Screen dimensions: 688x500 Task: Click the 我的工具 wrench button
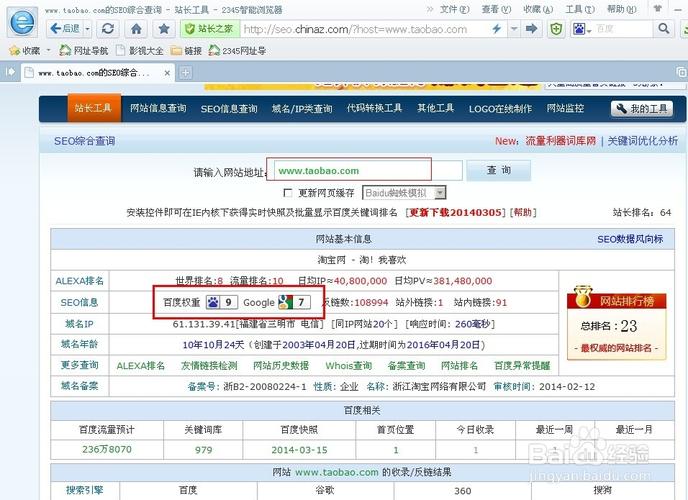point(642,109)
